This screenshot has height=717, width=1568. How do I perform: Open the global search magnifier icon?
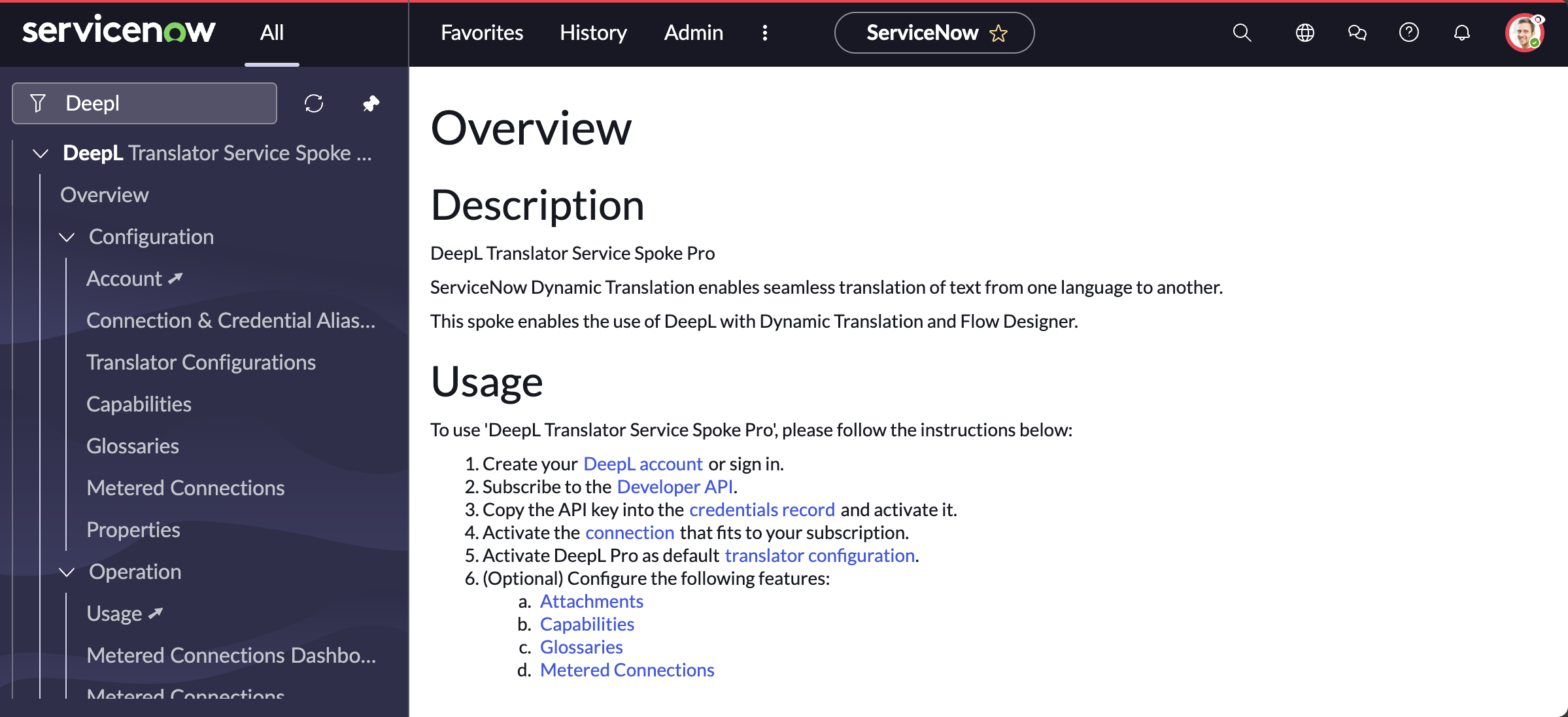(x=1242, y=33)
